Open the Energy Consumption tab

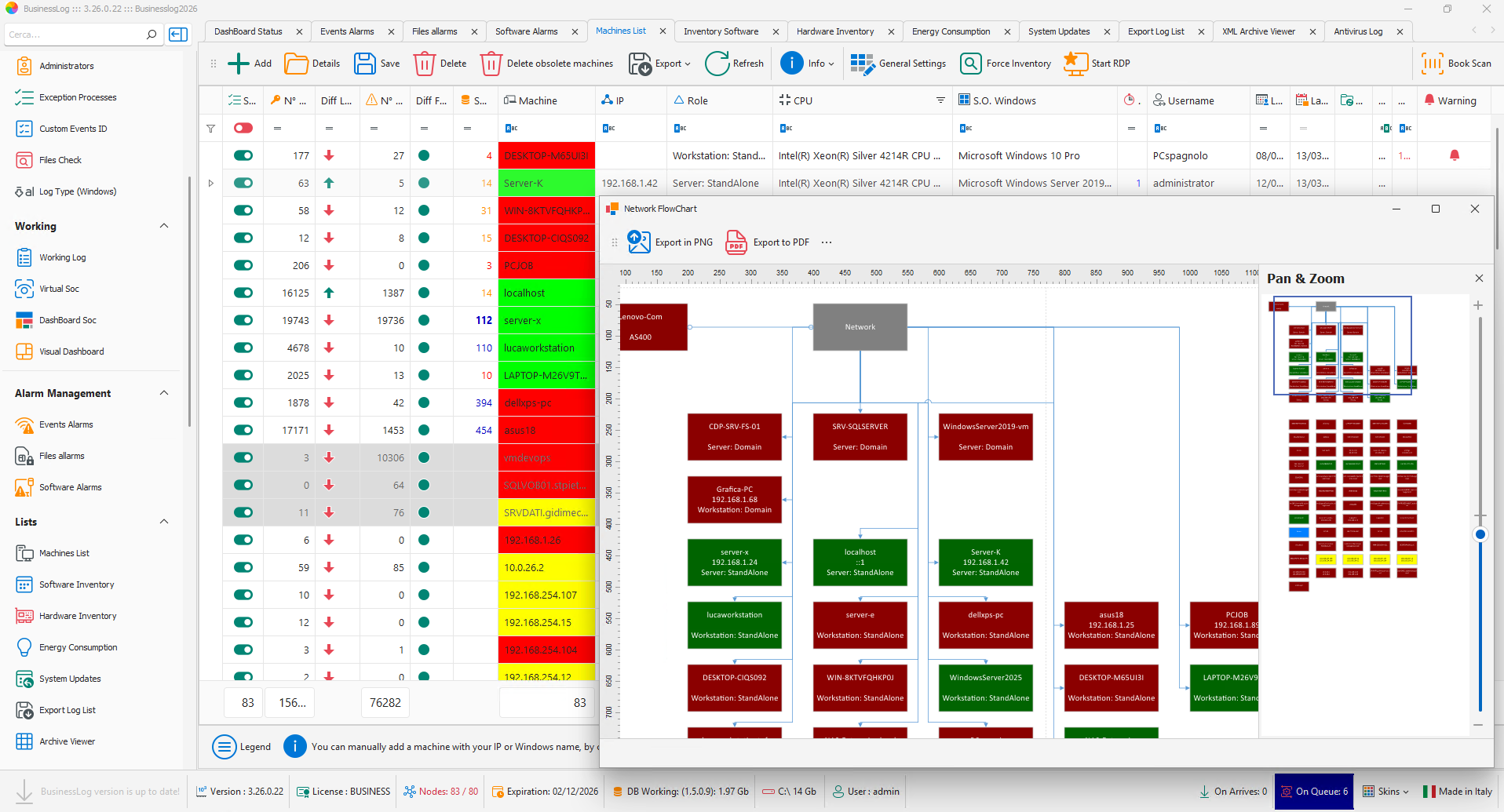click(951, 31)
